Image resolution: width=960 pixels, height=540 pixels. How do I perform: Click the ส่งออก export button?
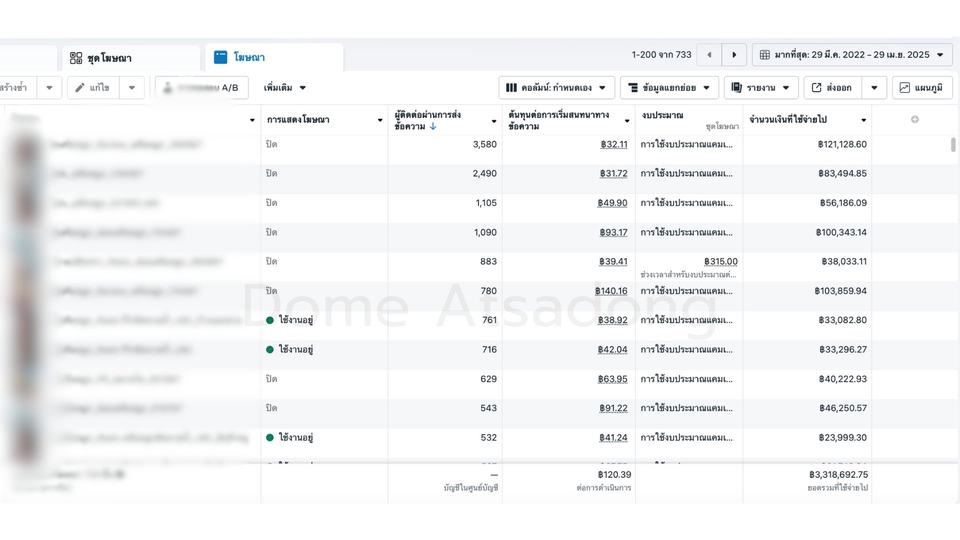pos(832,88)
